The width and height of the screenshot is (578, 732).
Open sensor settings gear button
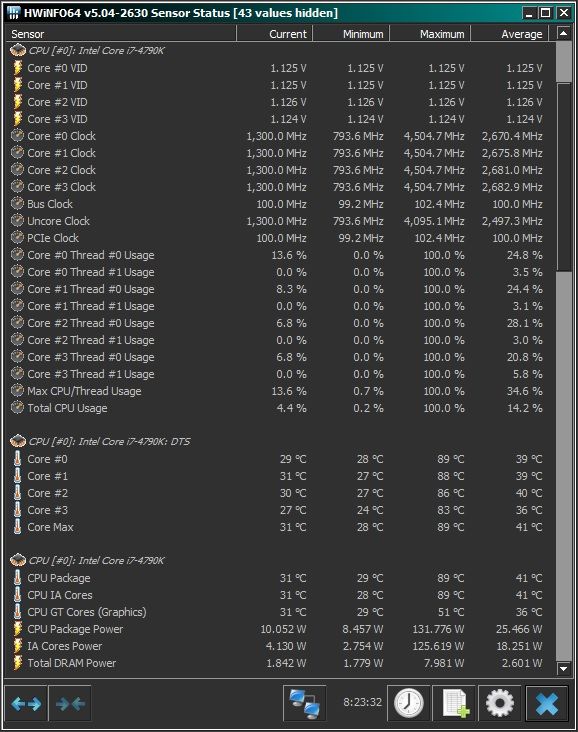pos(500,703)
